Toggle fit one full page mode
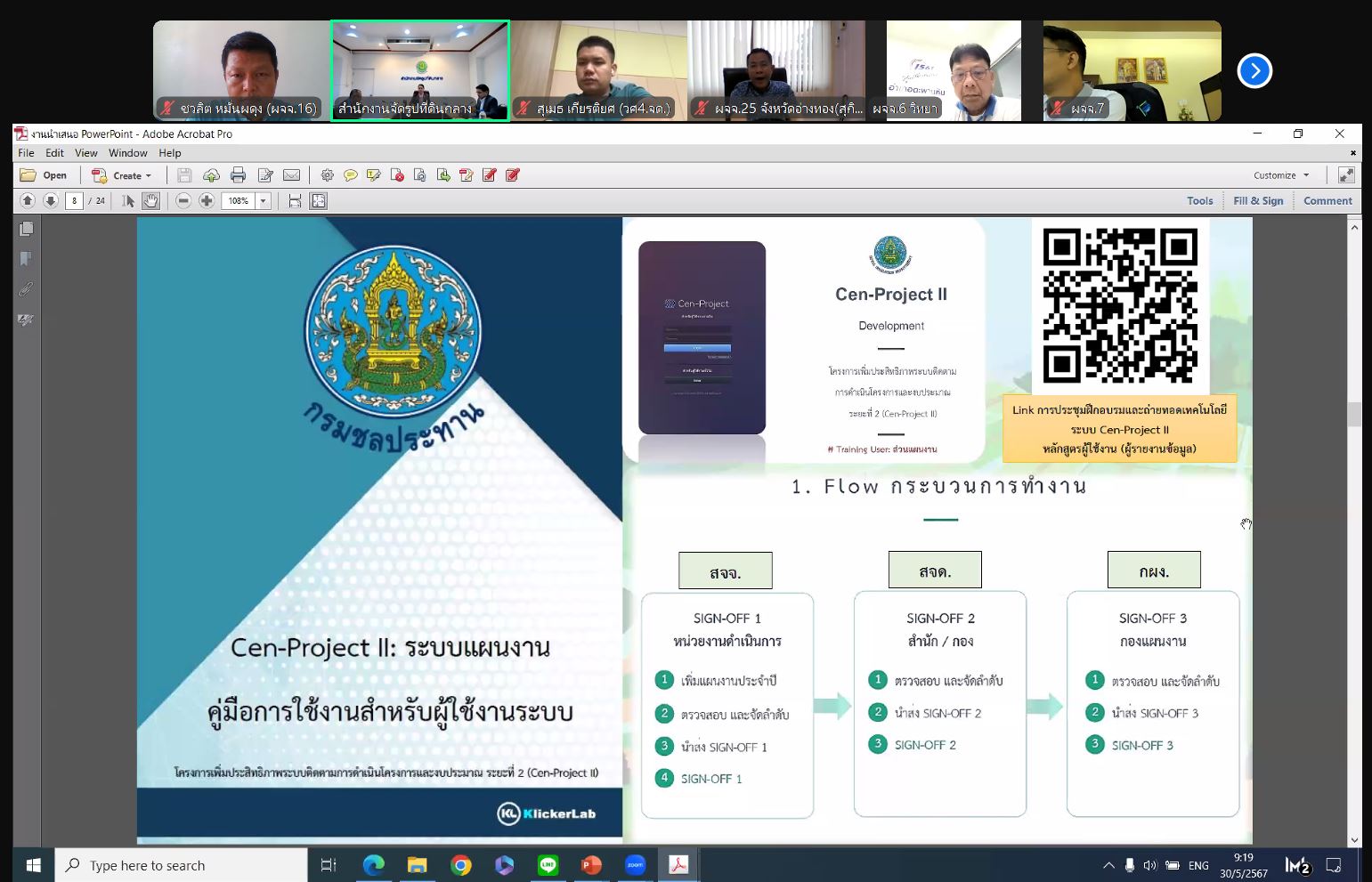1372x882 pixels. click(x=319, y=201)
